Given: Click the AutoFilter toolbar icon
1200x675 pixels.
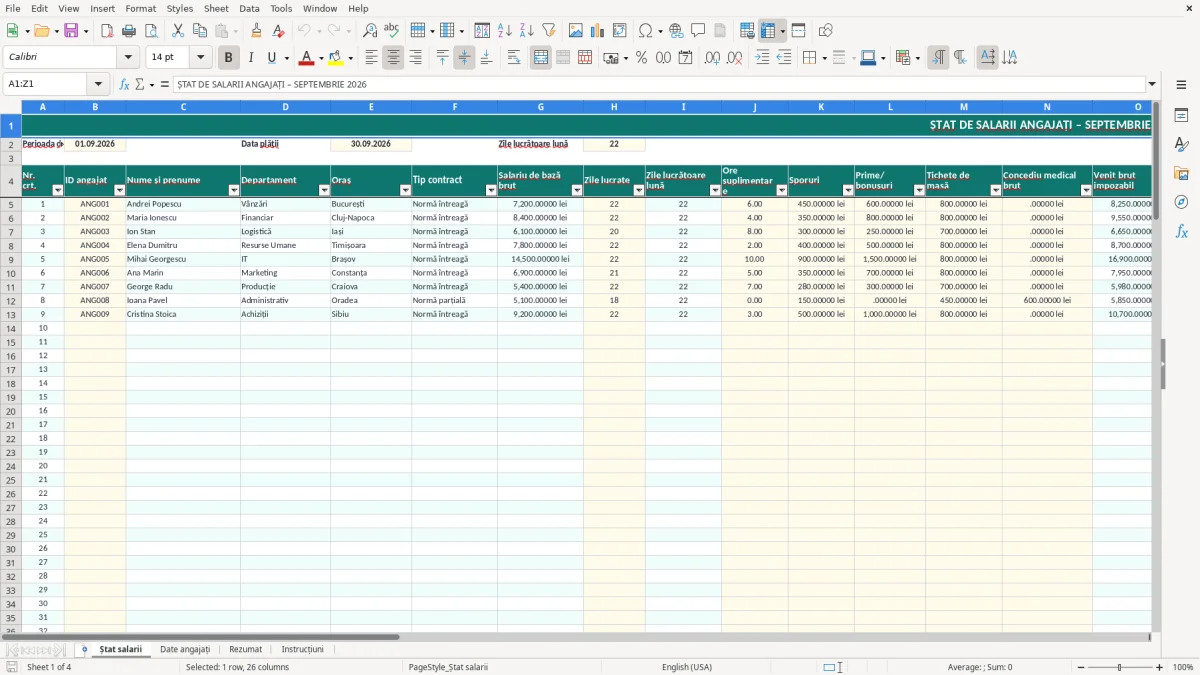Looking at the screenshot, I should [548, 31].
